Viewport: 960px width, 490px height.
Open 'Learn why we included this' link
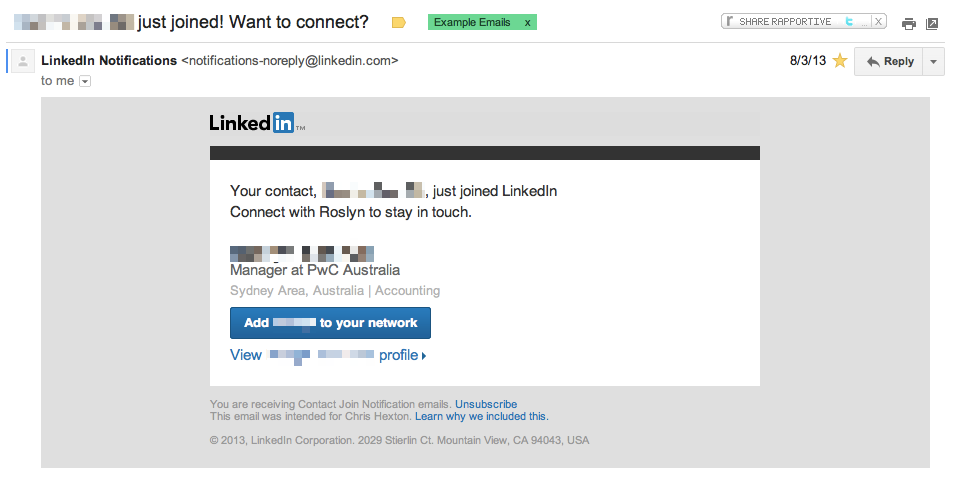(x=481, y=416)
